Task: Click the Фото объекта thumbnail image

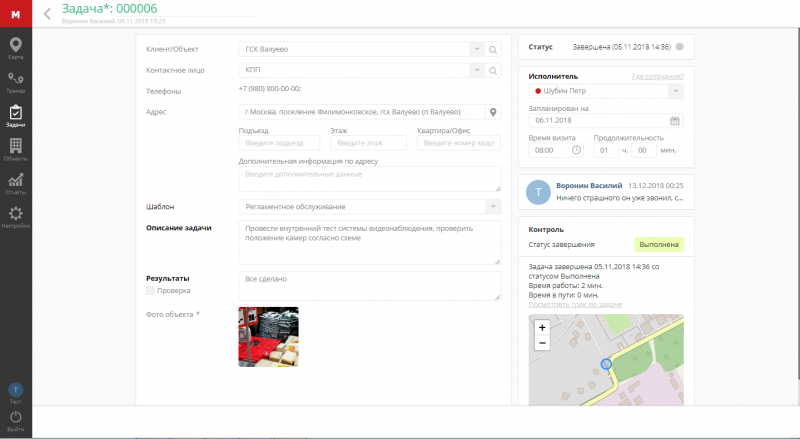Action: point(268,336)
